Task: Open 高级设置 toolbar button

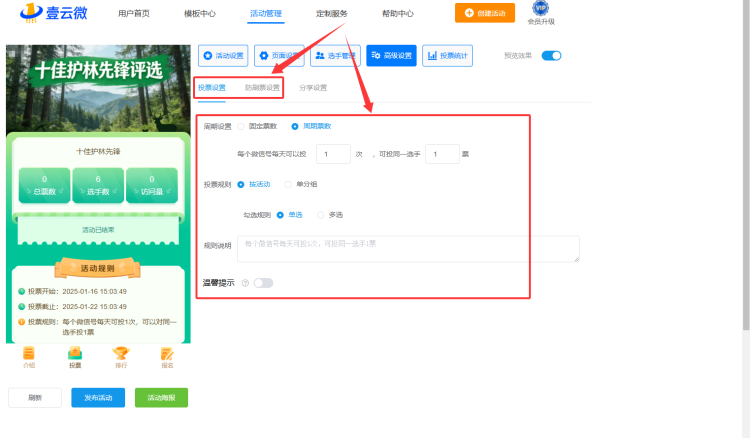Action: coord(391,55)
